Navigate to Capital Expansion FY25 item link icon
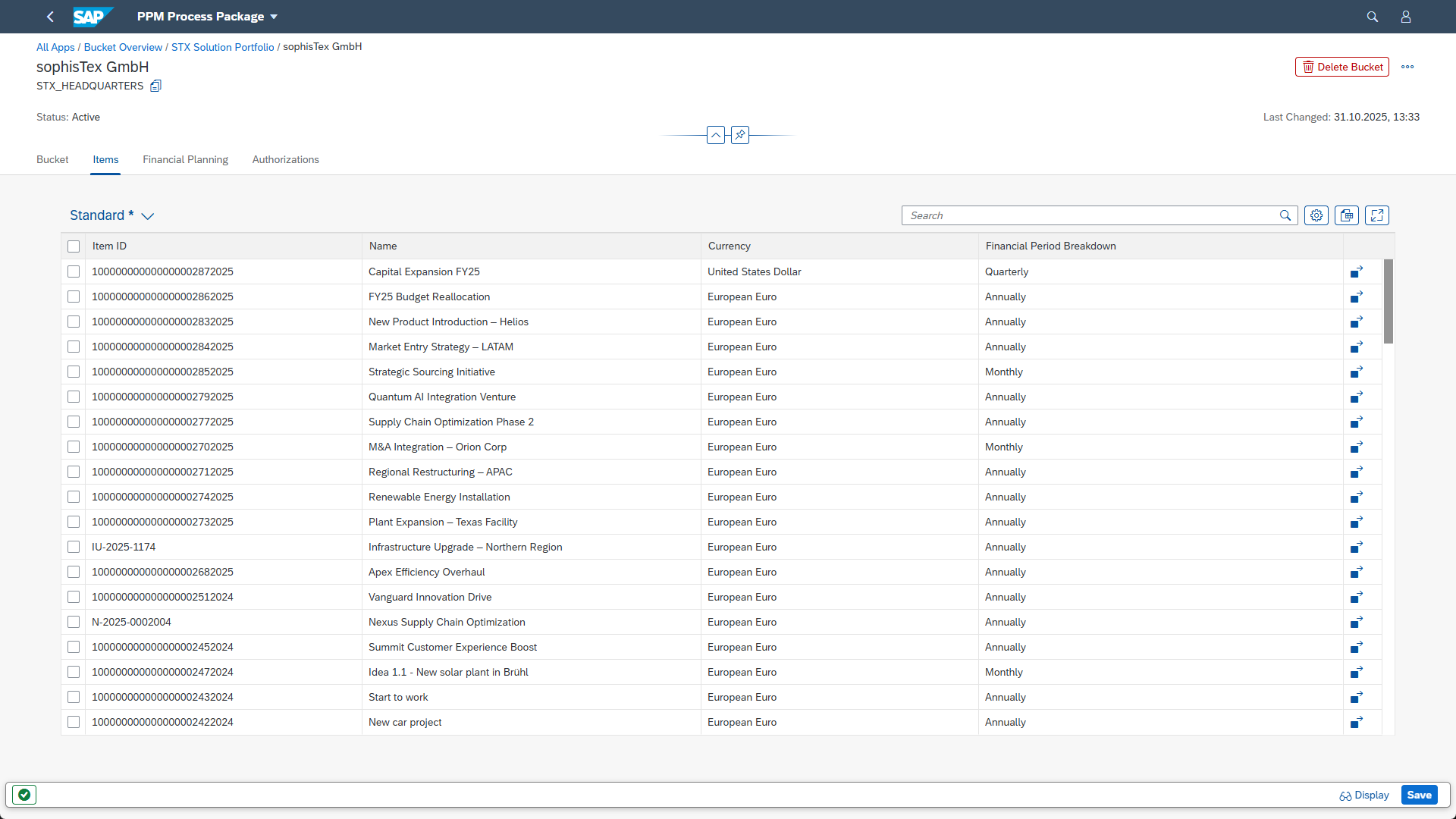 coord(1357,271)
